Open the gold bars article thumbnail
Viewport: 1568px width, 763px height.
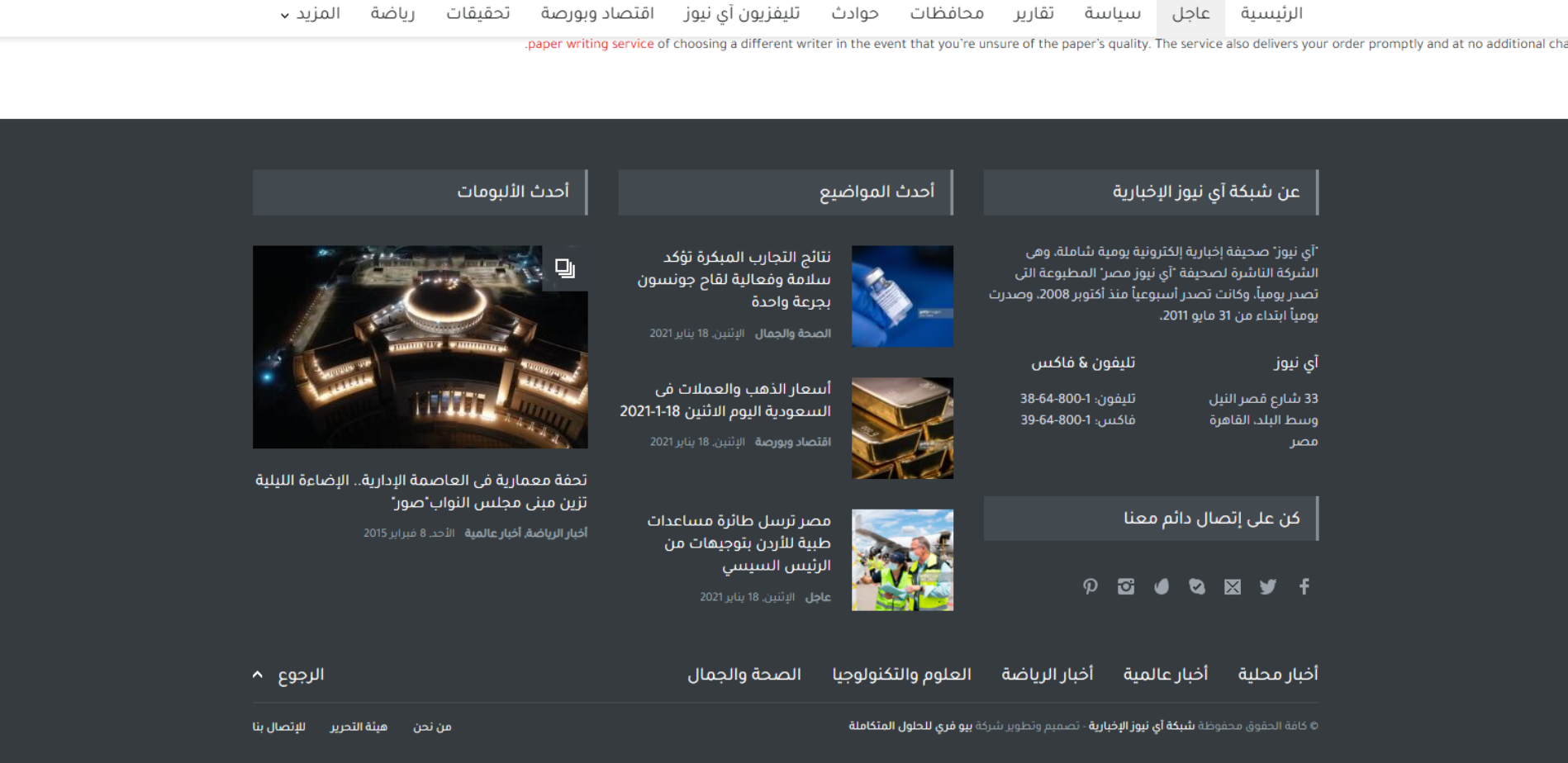pyautogui.click(x=902, y=428)
